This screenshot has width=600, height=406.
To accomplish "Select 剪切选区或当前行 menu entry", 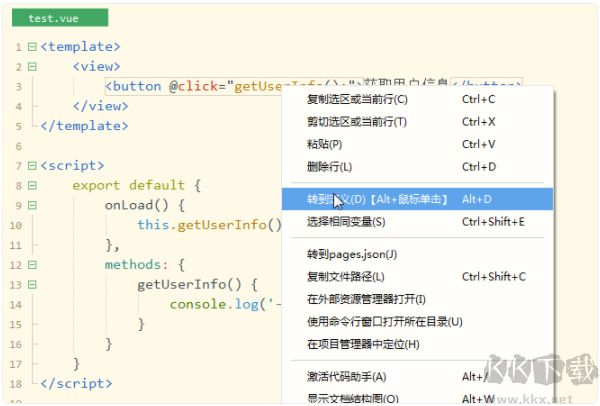I will click(x=356, y=122).
